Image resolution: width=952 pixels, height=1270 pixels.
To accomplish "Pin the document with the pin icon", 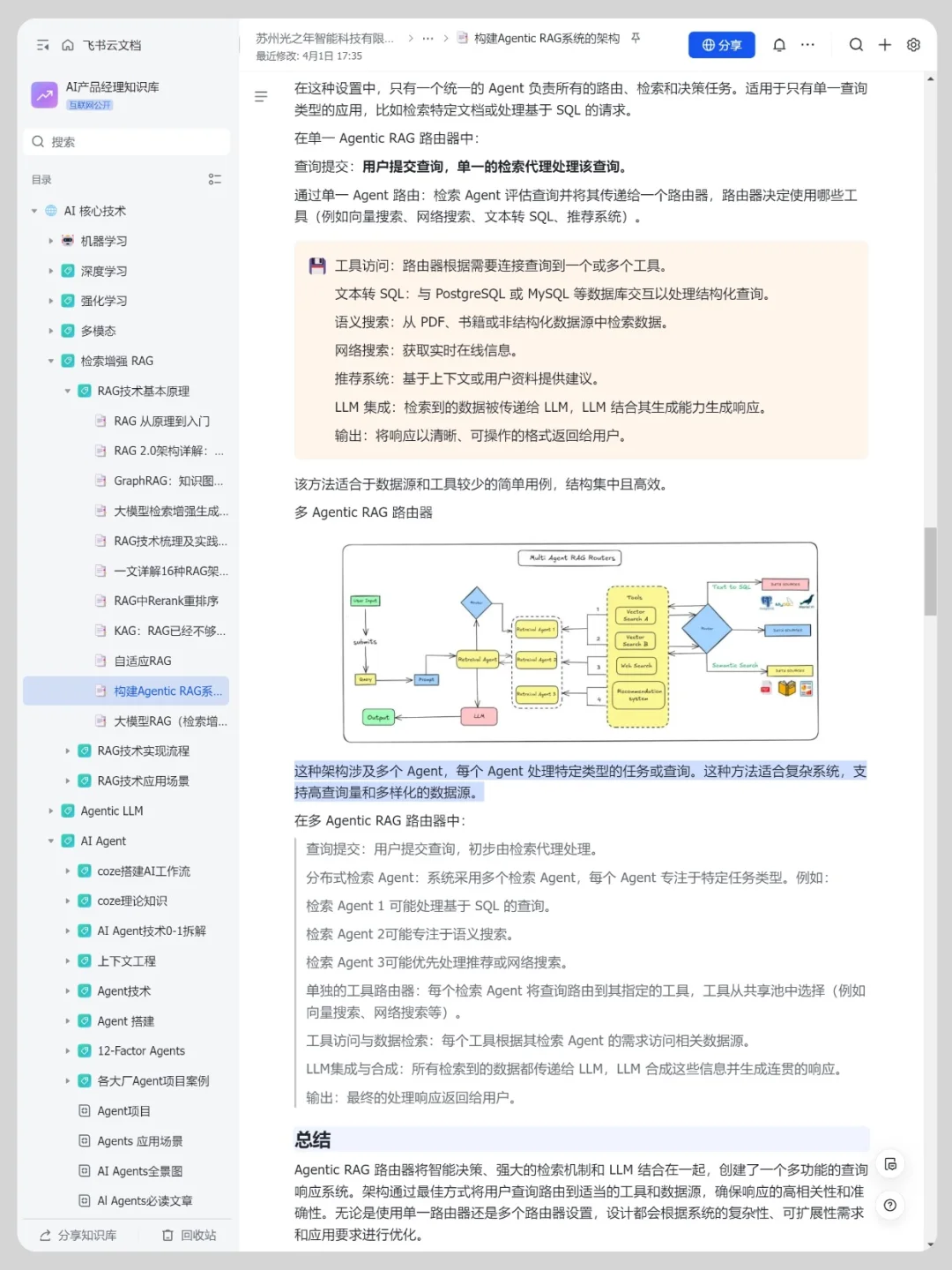I will [x=636, y=38].
